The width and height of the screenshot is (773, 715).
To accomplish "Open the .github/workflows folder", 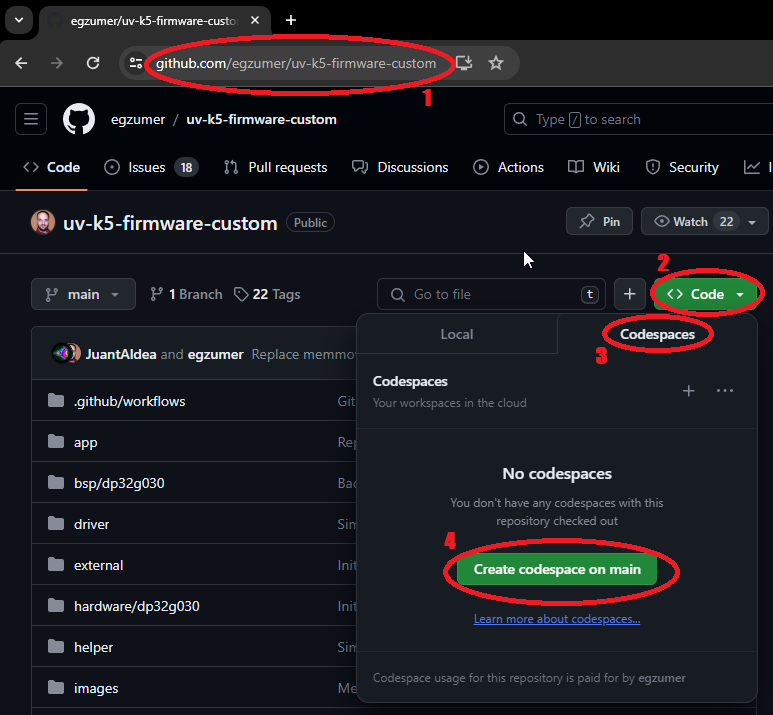I will [x=129, y=401].
